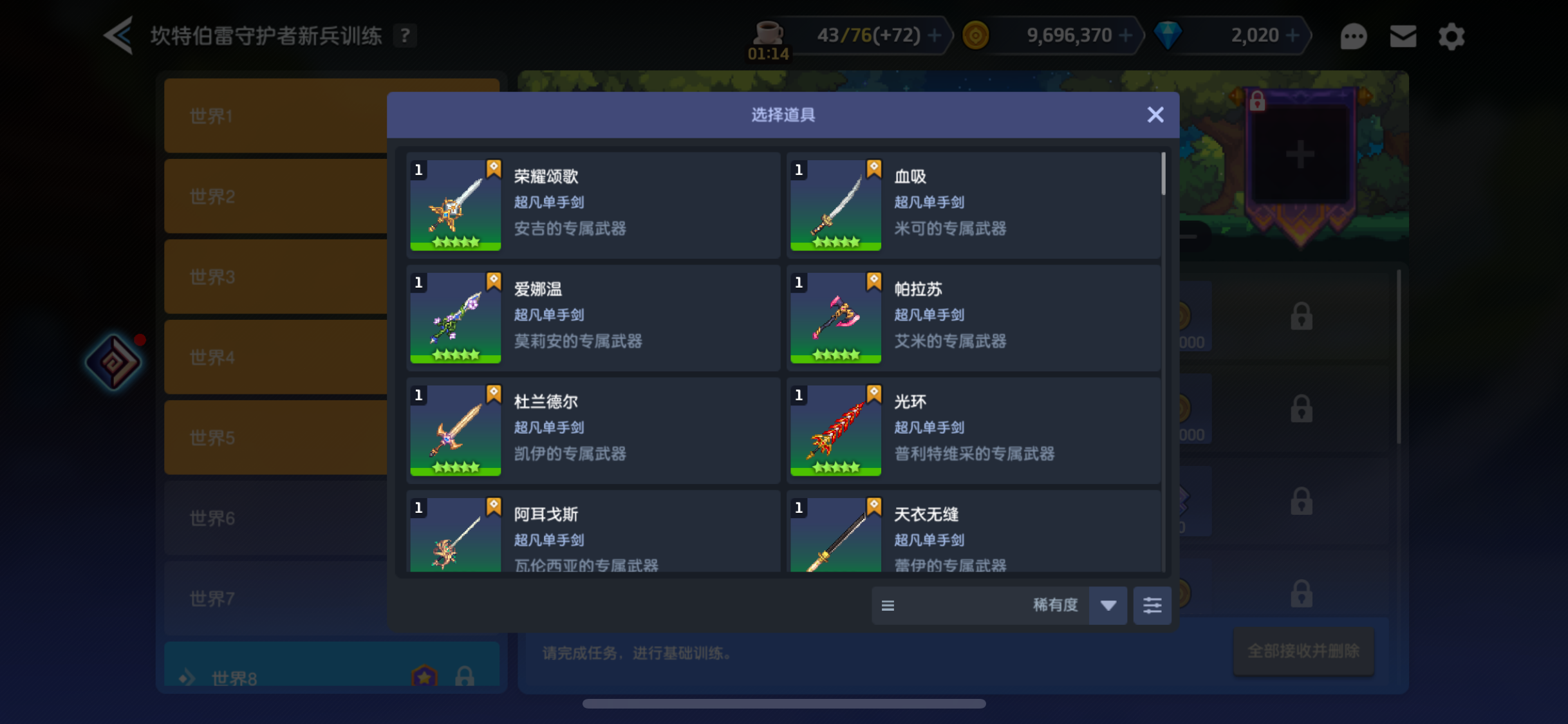Click the plus next to gems 2,020
This screenshot has height=724, width=1568.
1292,35
